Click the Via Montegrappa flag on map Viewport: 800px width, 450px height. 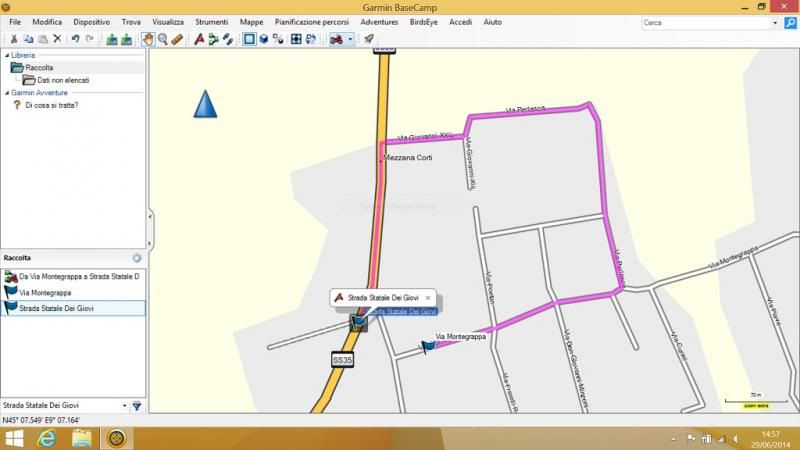pyautogui.click(x=428, y=346)
